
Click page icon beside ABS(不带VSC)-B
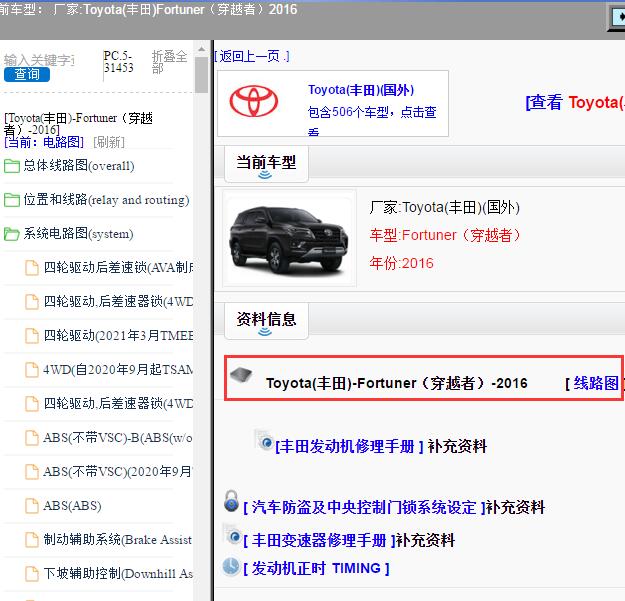point(32,438)
